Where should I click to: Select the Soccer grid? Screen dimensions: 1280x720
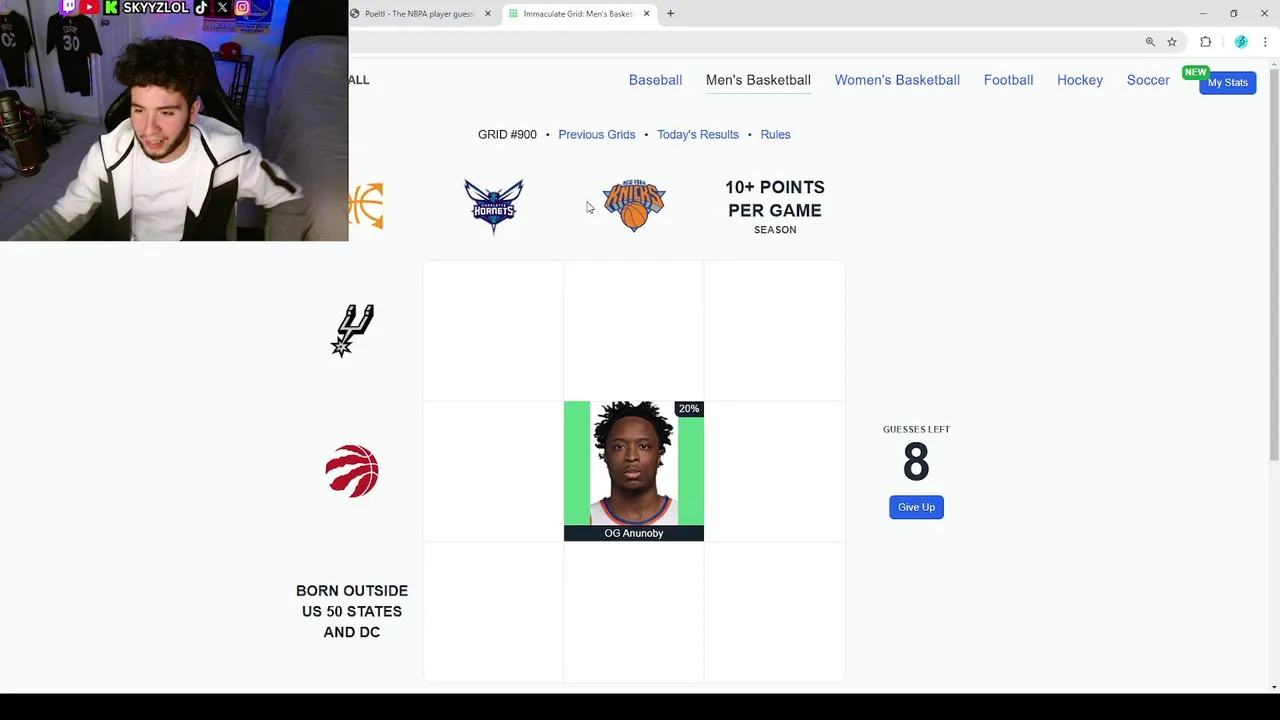(1148, 80)
